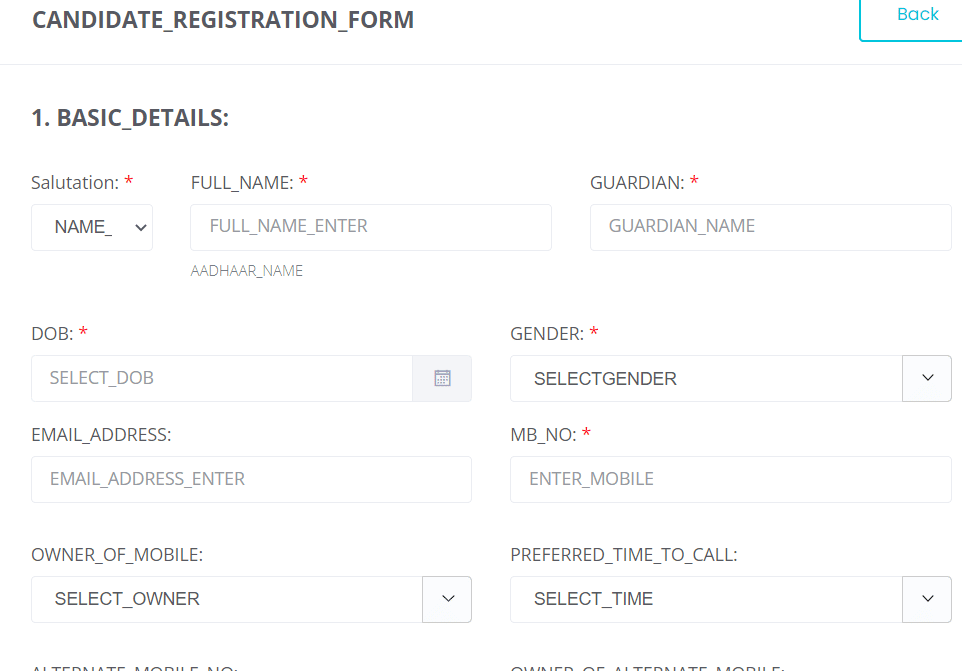Click the AADHAAR_NAME helper text
The height and width of the screenshot is (671, 962).
pyautogui.click(x=246, y=270)
